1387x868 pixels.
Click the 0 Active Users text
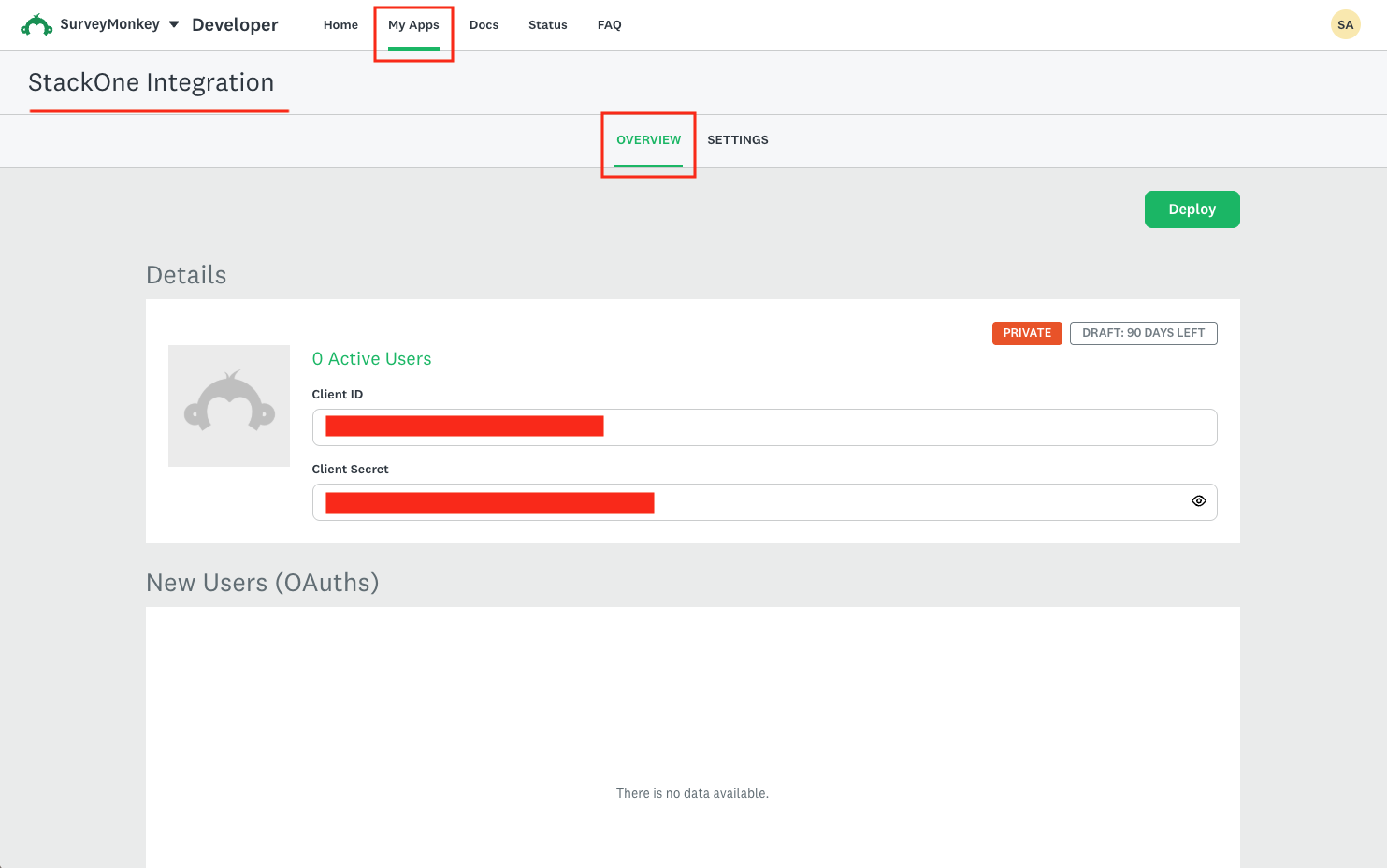click(371, 359)
